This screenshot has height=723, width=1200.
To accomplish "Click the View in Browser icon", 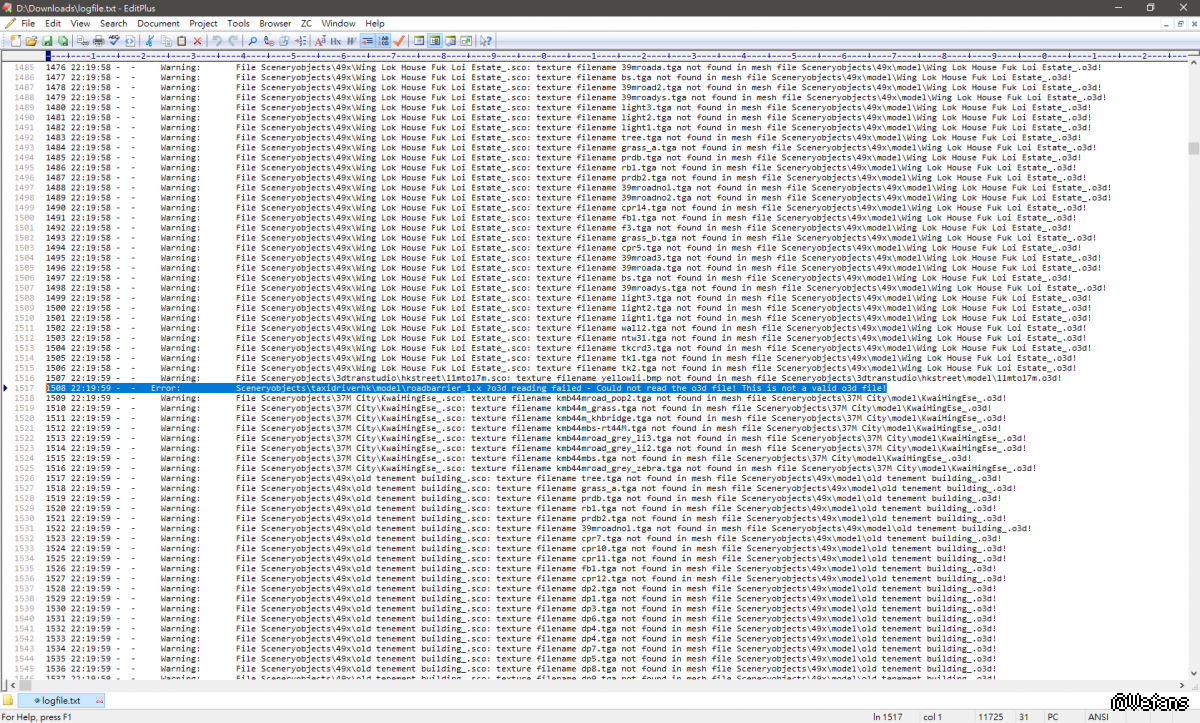I will (130, 40).
